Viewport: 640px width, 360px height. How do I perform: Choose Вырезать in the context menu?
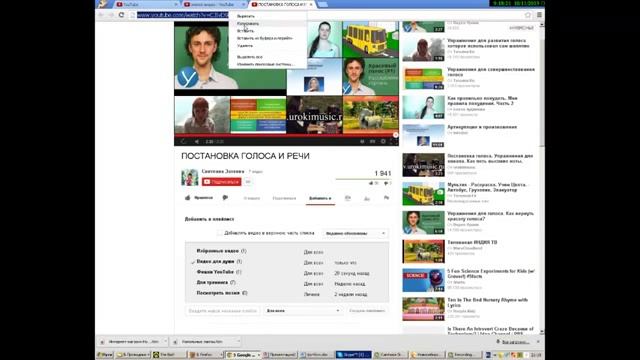246,16
